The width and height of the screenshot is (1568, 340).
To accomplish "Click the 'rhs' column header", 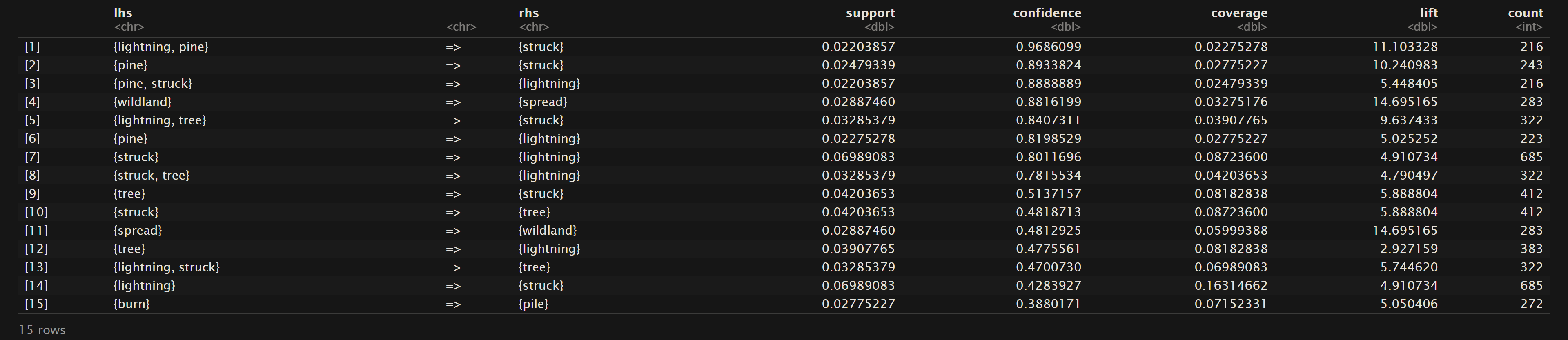I will tap(528, 13).
